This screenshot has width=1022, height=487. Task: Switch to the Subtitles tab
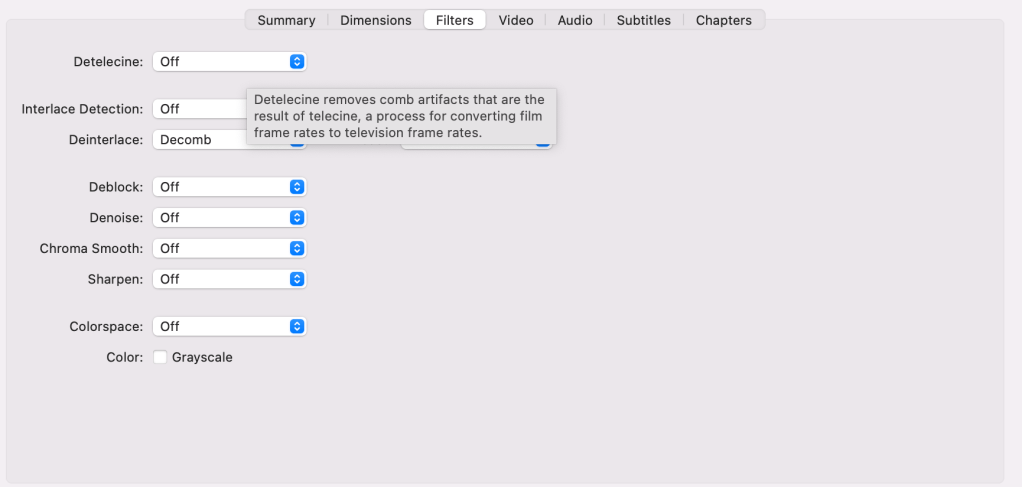click(643, 20)
